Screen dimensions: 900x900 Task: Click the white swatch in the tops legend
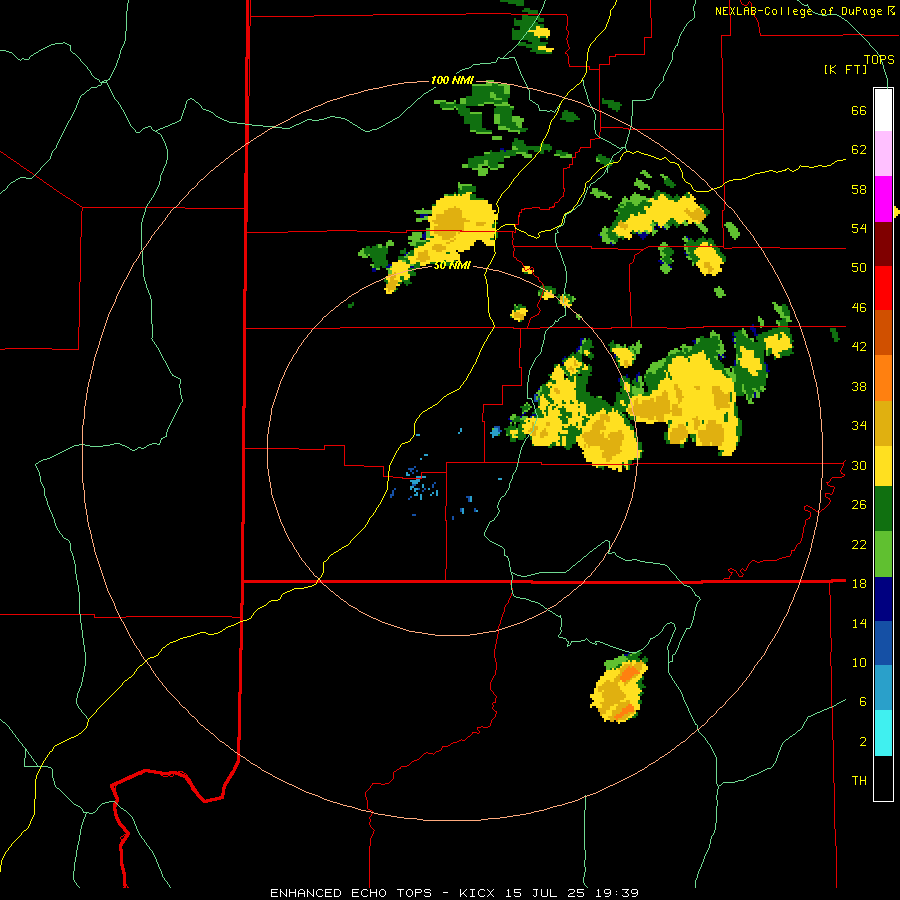point(883,110)
